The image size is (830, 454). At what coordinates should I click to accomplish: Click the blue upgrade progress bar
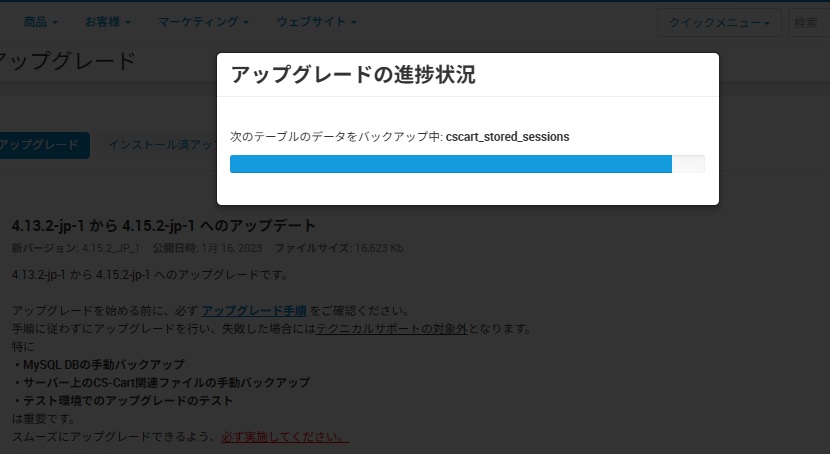[x=450, y=164]
